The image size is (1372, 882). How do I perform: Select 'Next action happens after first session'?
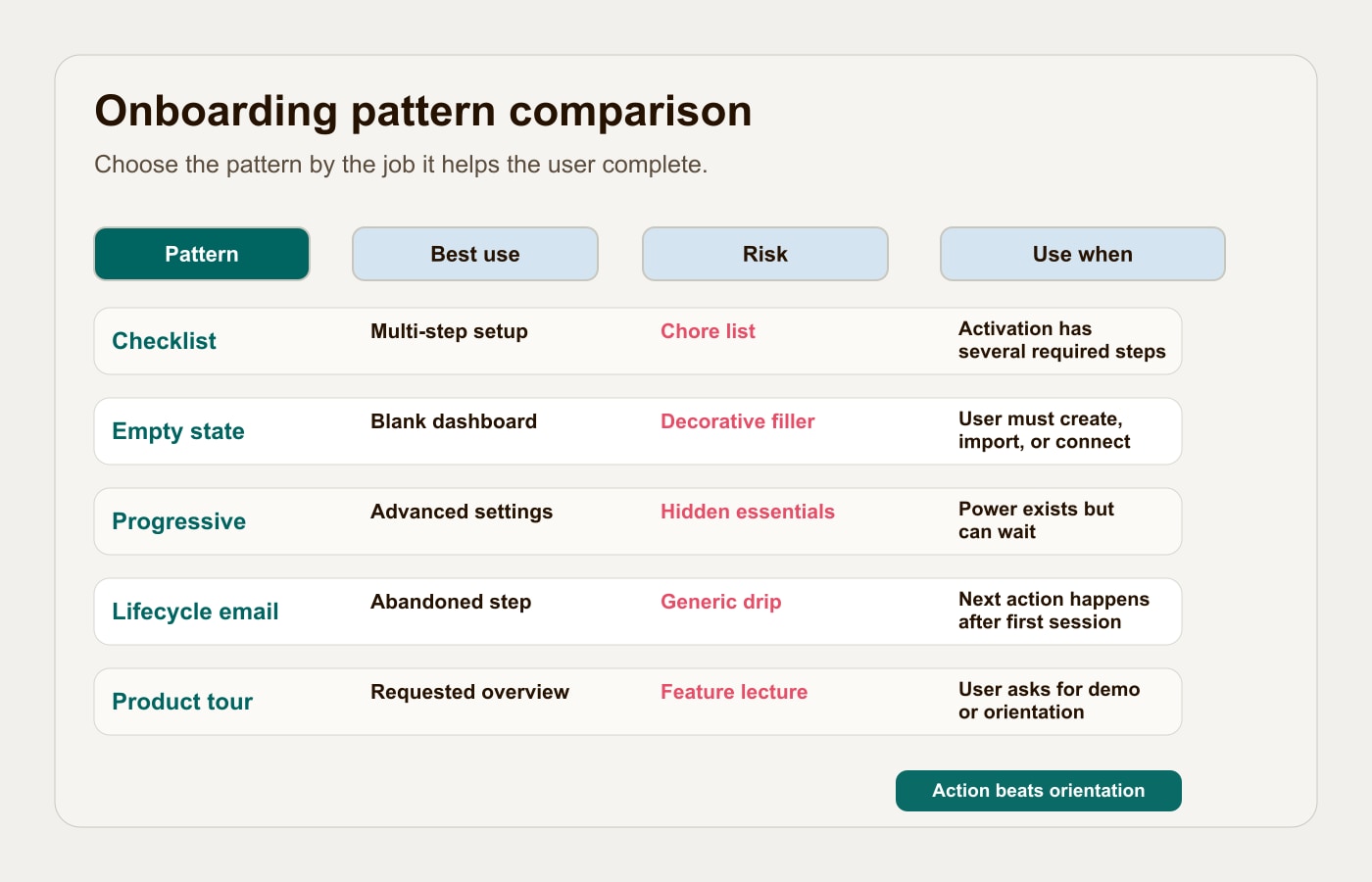[x=1053, y=611]
